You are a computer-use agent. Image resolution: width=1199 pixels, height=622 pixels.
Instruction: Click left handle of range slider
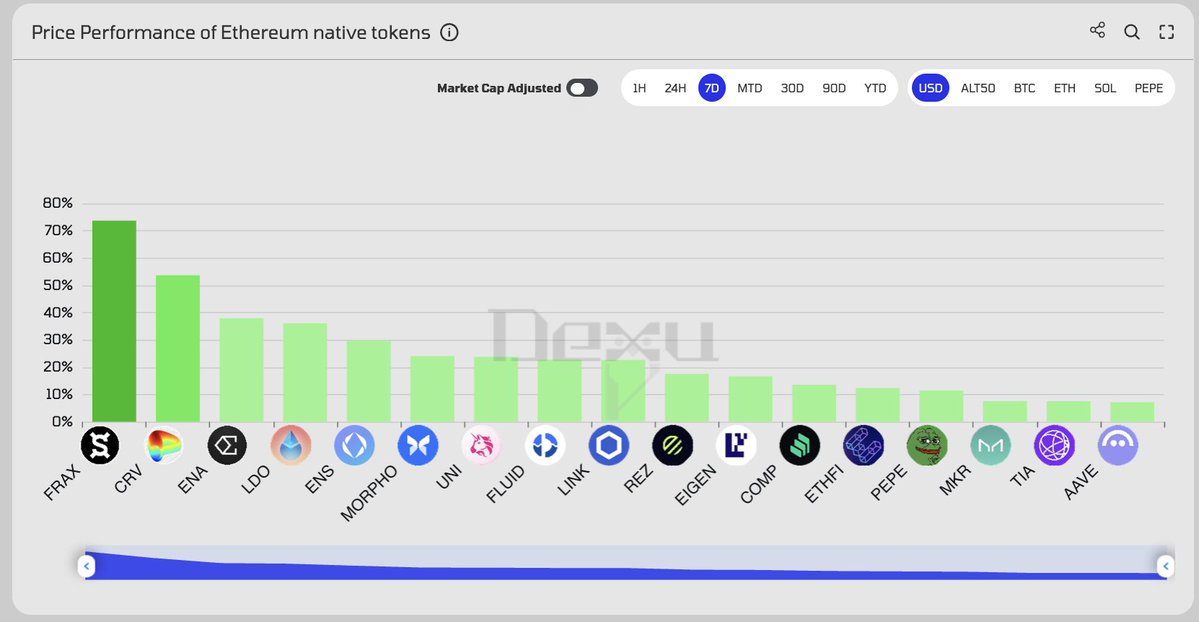click(86, 566)
